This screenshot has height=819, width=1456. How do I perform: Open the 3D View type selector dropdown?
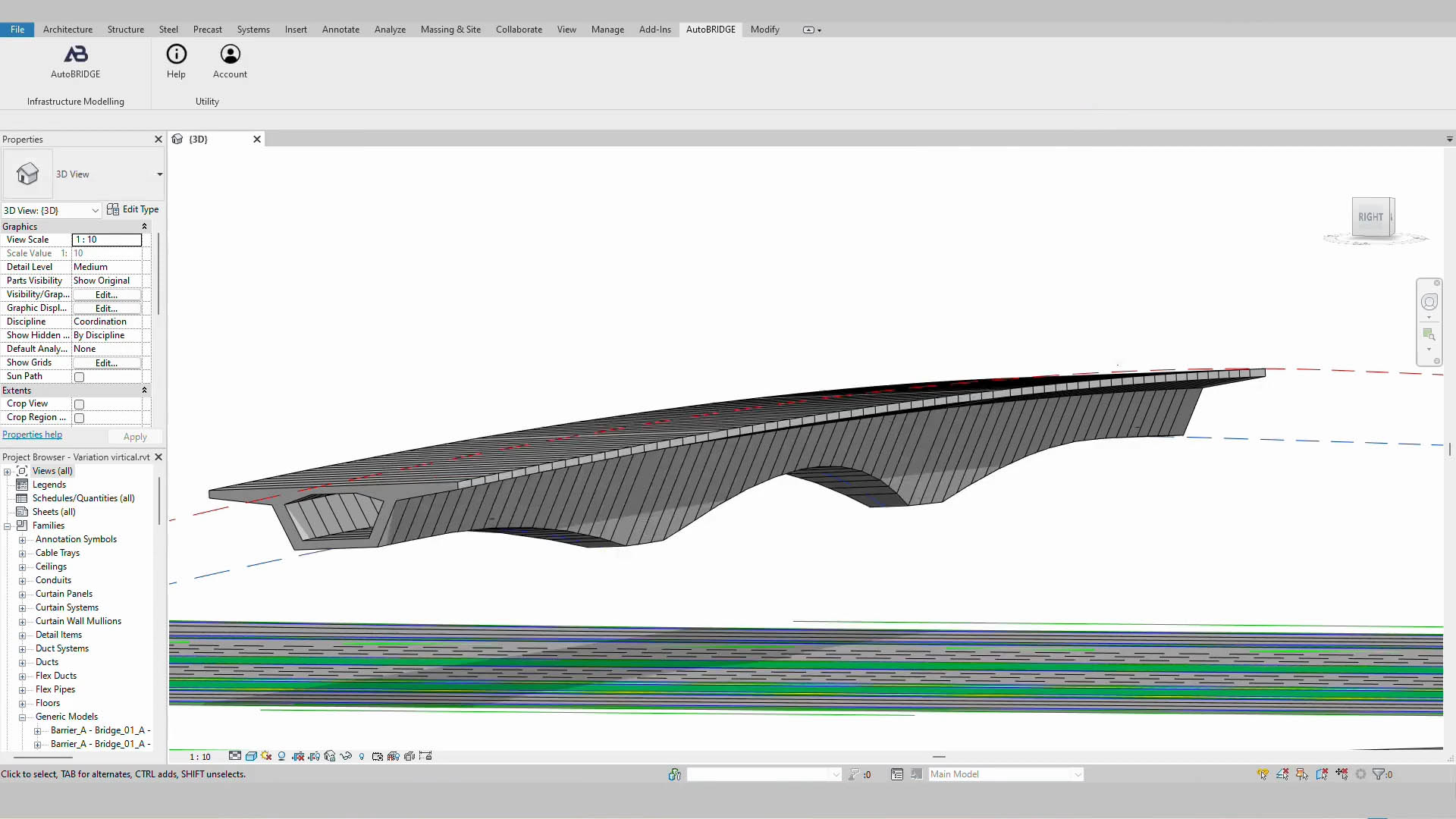click(x=159, y=174)
